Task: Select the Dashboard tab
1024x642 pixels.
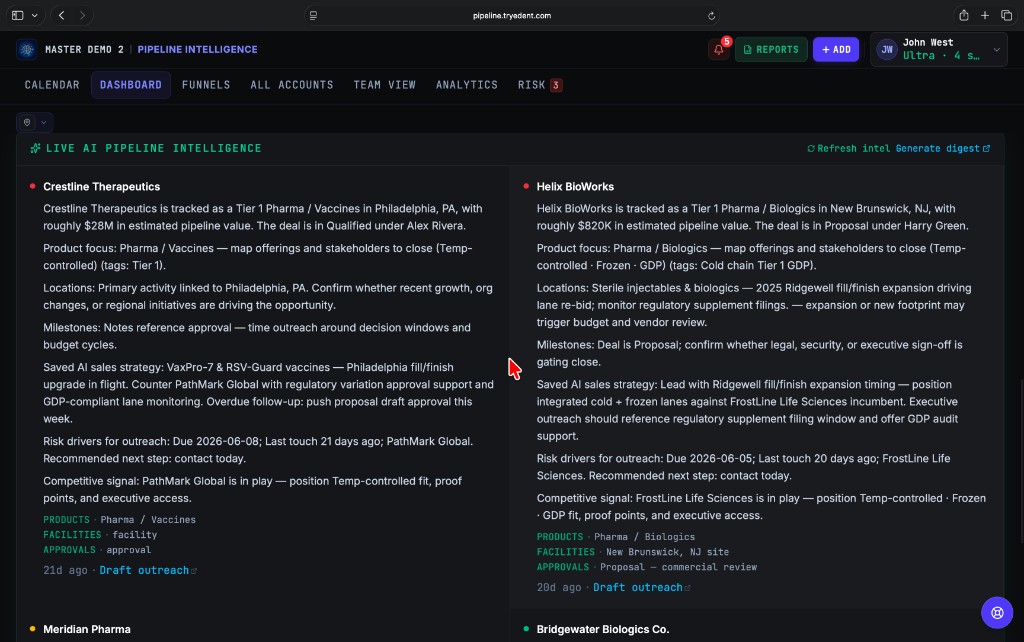Action: [131, 85]
